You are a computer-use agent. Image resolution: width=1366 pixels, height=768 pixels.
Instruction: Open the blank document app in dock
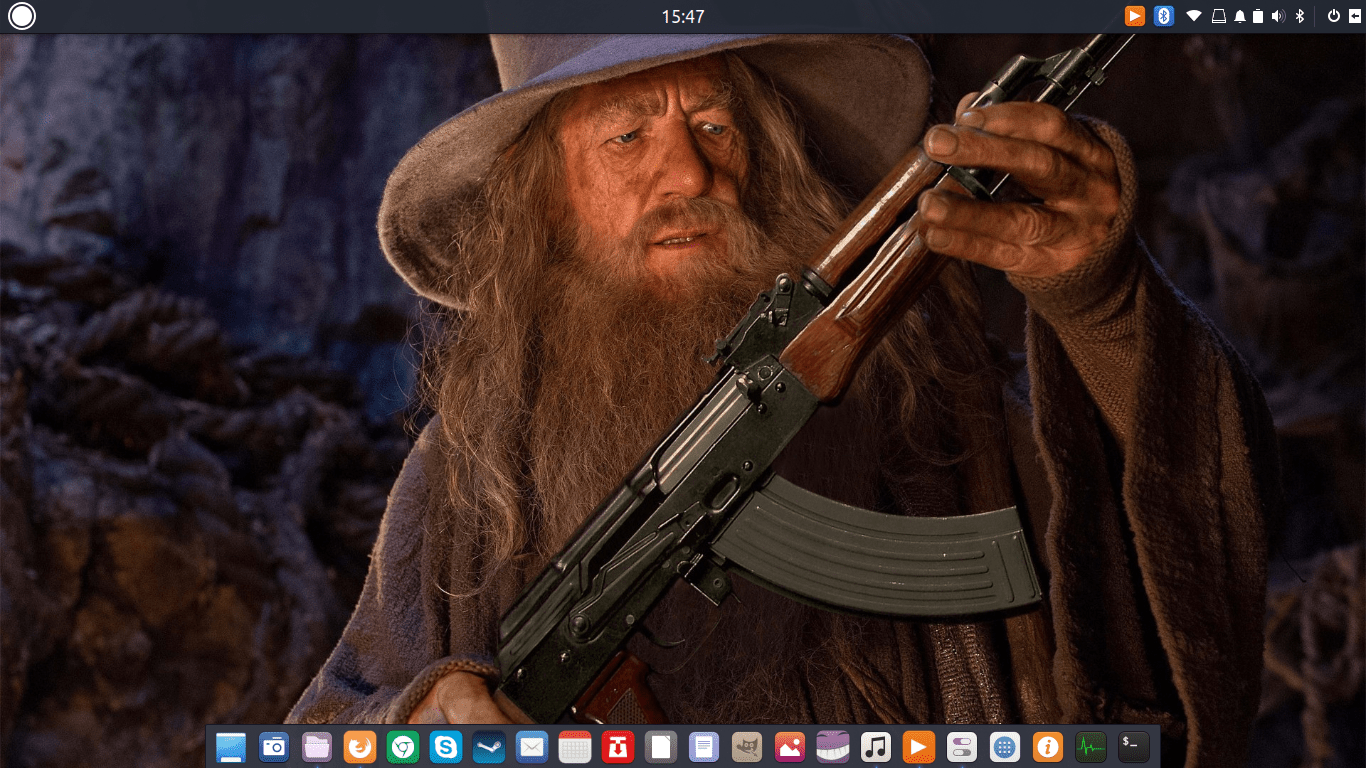point(661,746)
